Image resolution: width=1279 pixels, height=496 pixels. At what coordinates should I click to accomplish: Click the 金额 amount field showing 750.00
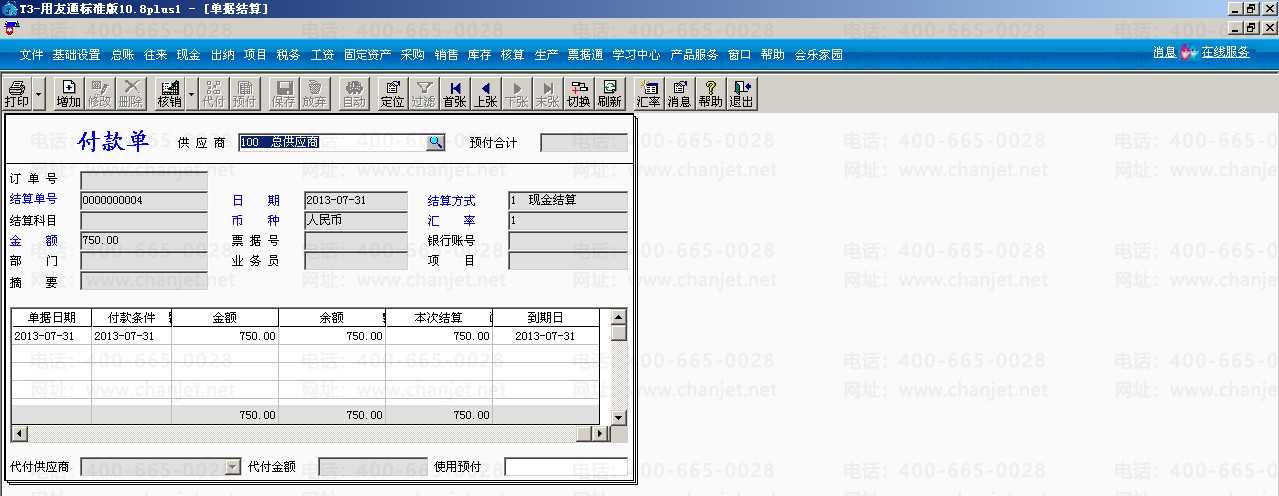click(x=144, y=240)
